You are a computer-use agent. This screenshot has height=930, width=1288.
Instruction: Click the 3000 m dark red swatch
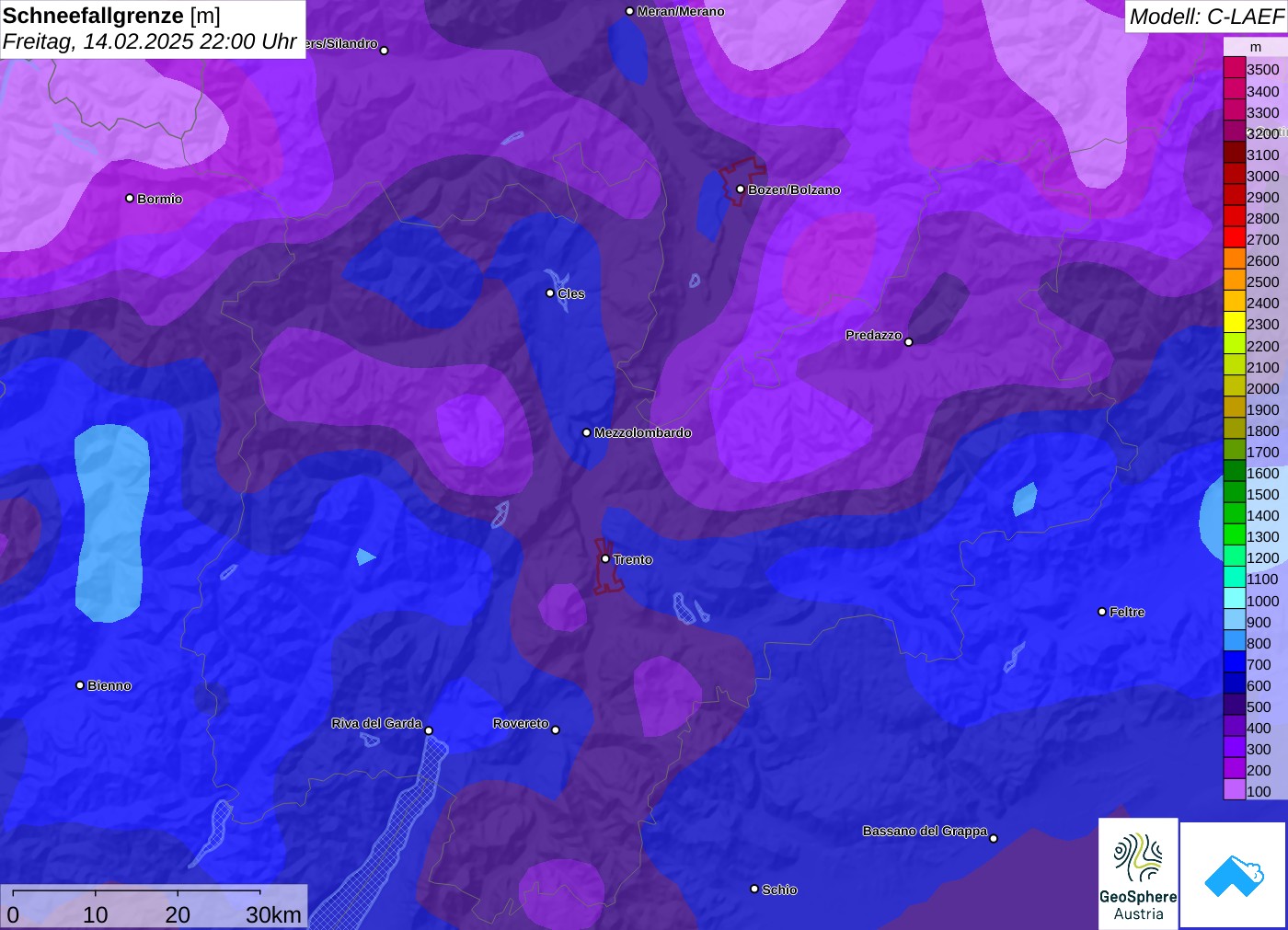click(x=1234, y=174)
